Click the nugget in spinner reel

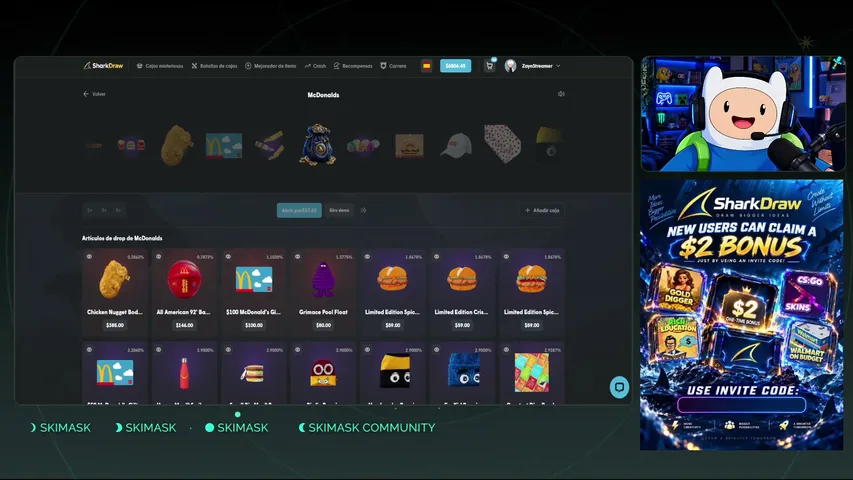[x=177, y=145]
